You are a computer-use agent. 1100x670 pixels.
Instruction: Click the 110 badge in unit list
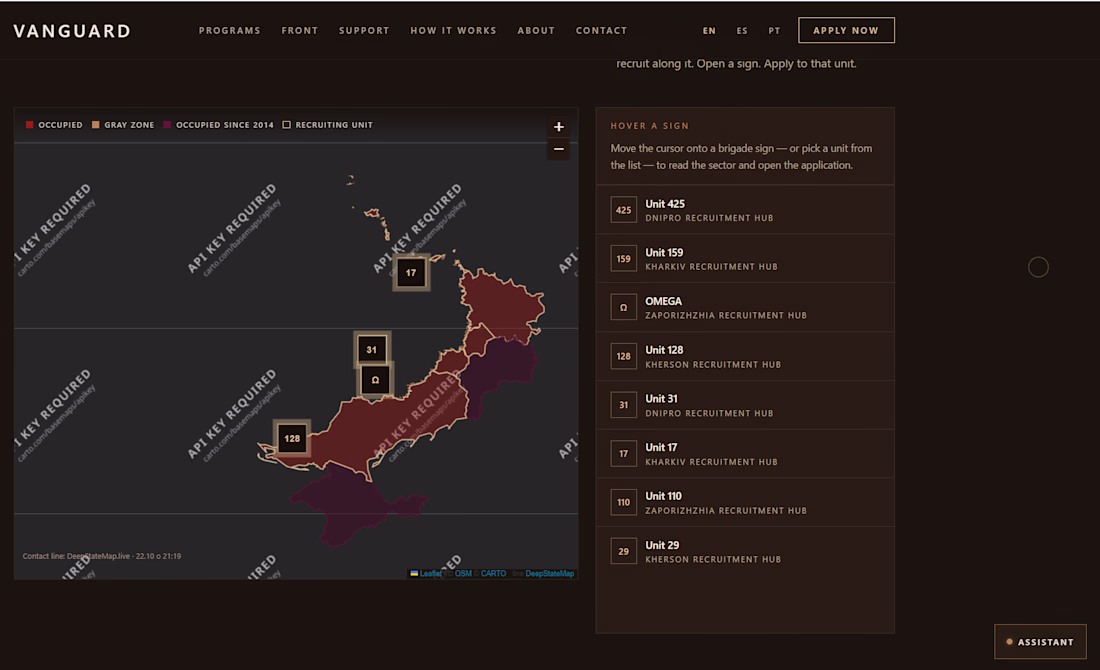[624, 502]
